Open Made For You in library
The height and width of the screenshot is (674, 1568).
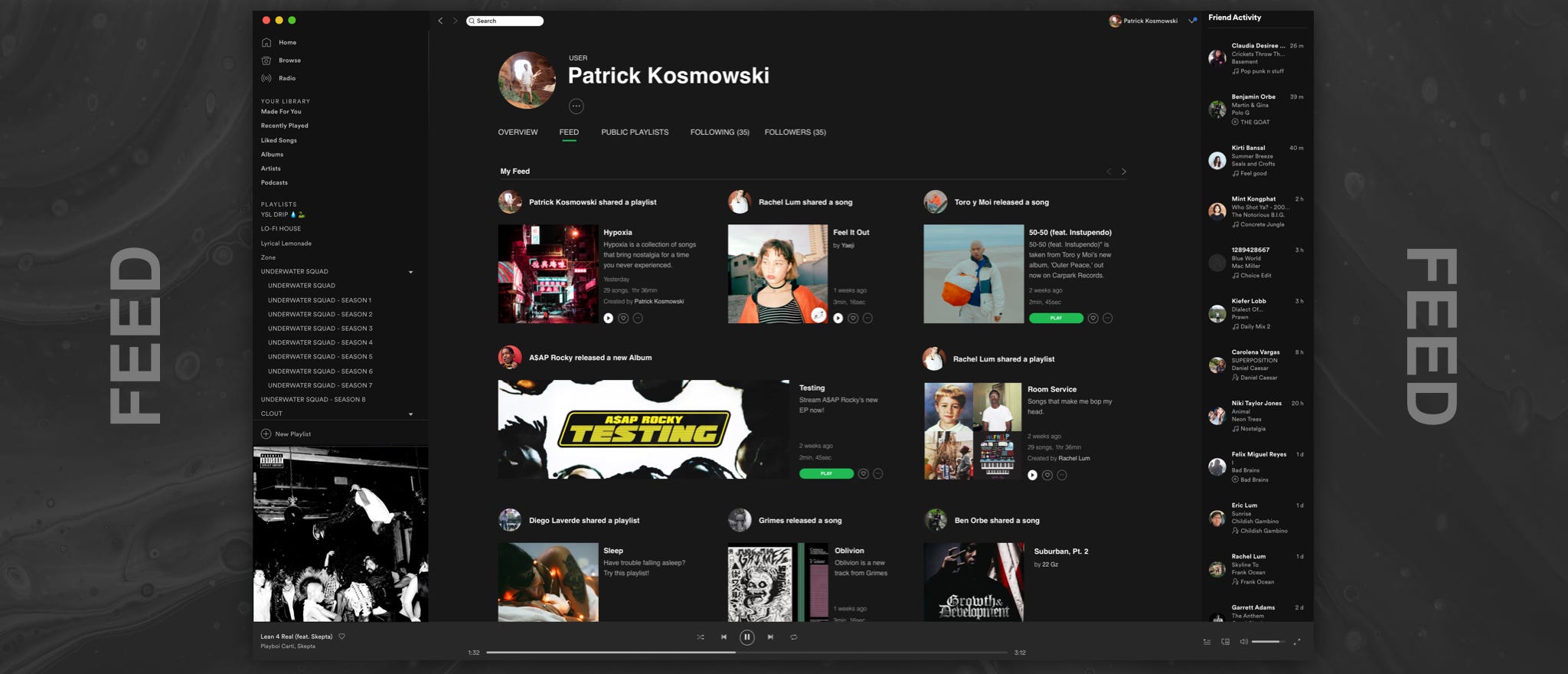pyautogui.click(x=281, y=112)
